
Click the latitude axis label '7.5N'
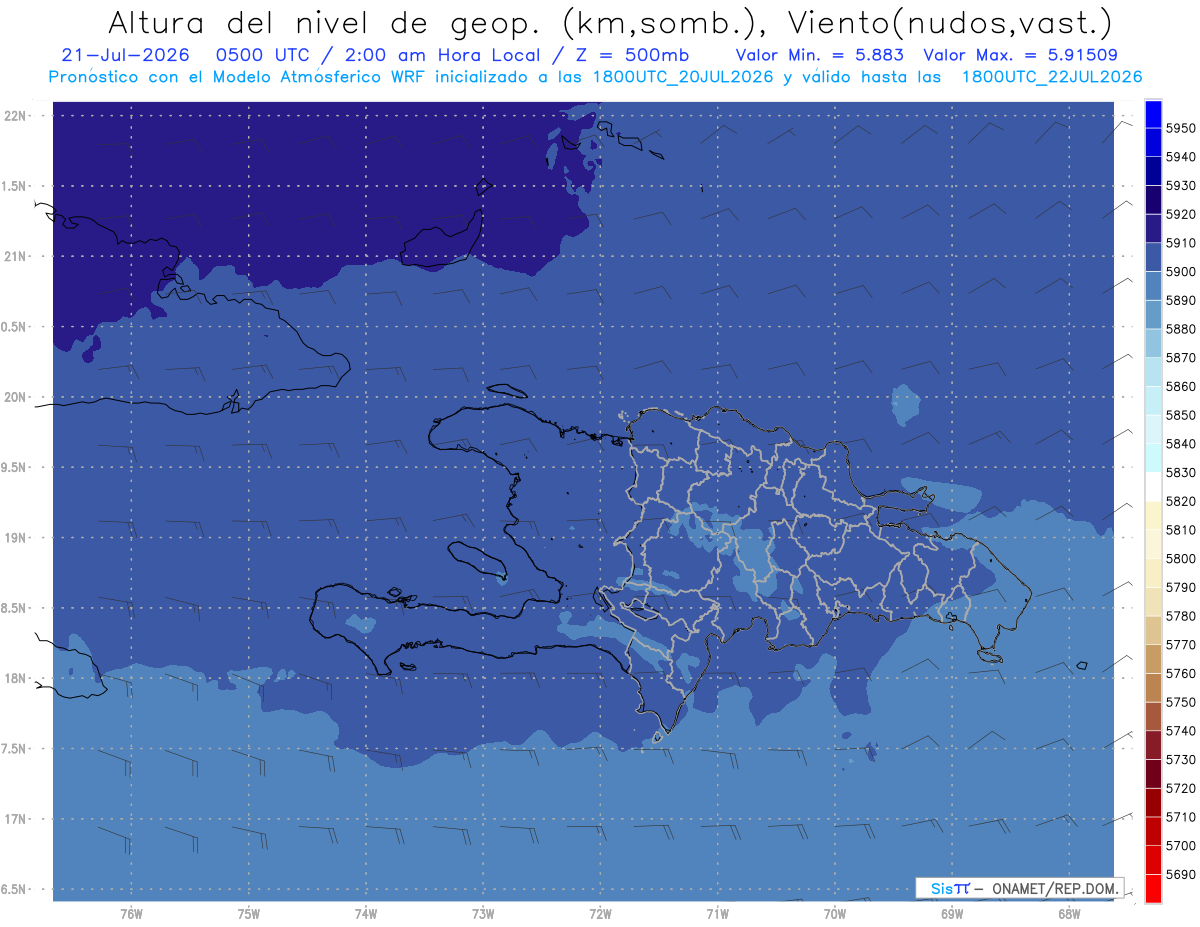click(x=14, y=749)
